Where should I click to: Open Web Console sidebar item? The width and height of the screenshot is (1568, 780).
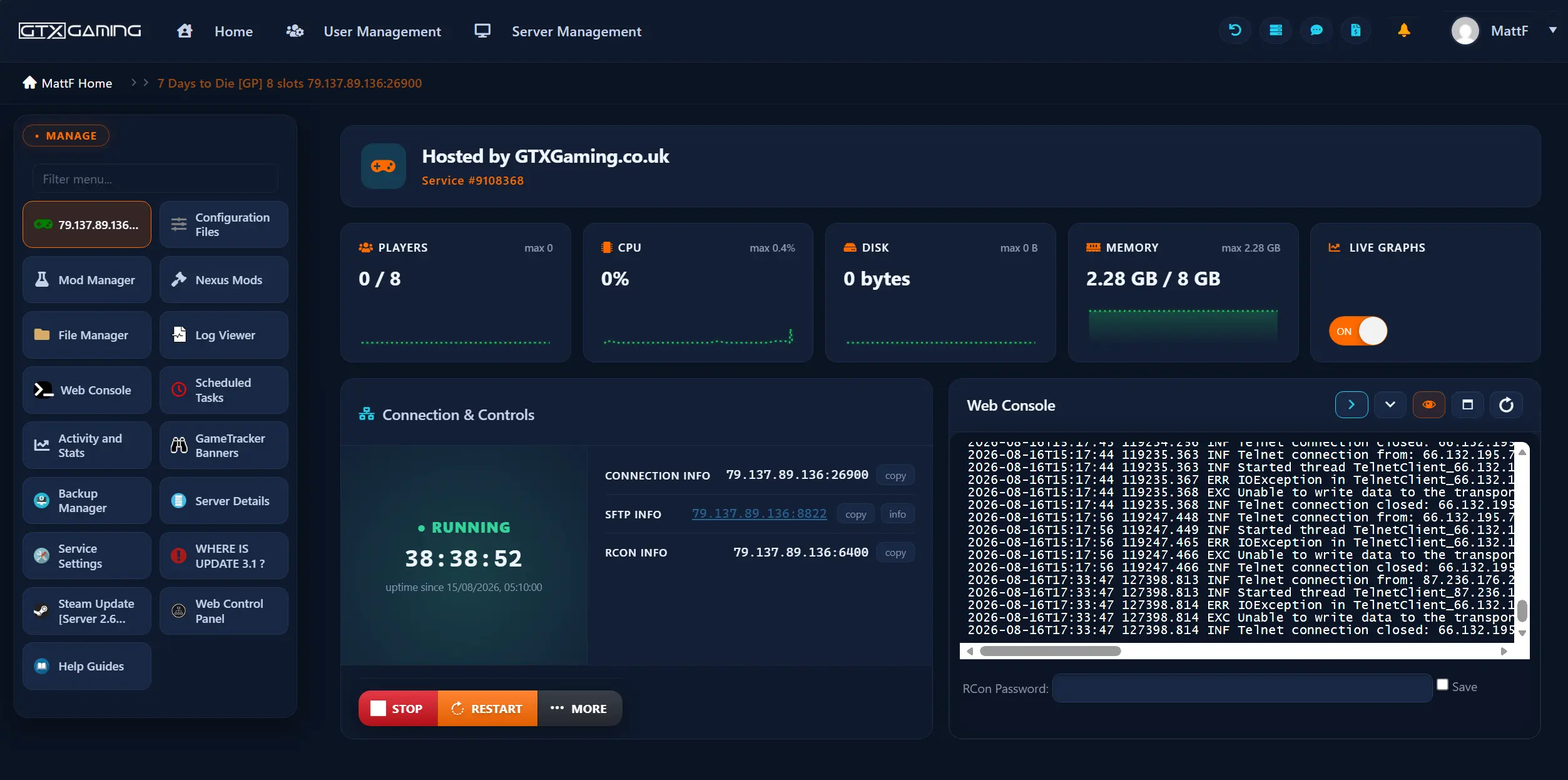click(87, 390)
